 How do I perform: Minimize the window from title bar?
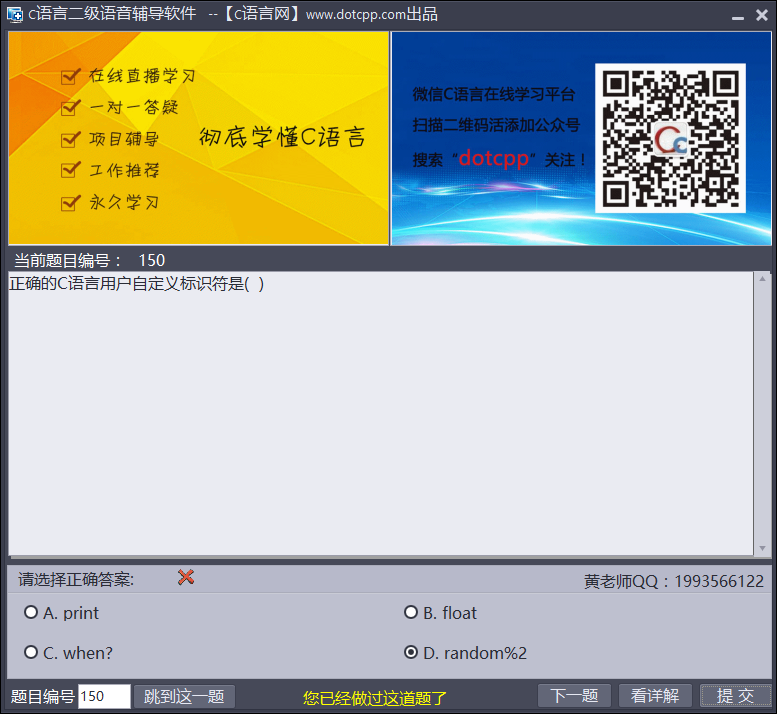pos(736,16)
